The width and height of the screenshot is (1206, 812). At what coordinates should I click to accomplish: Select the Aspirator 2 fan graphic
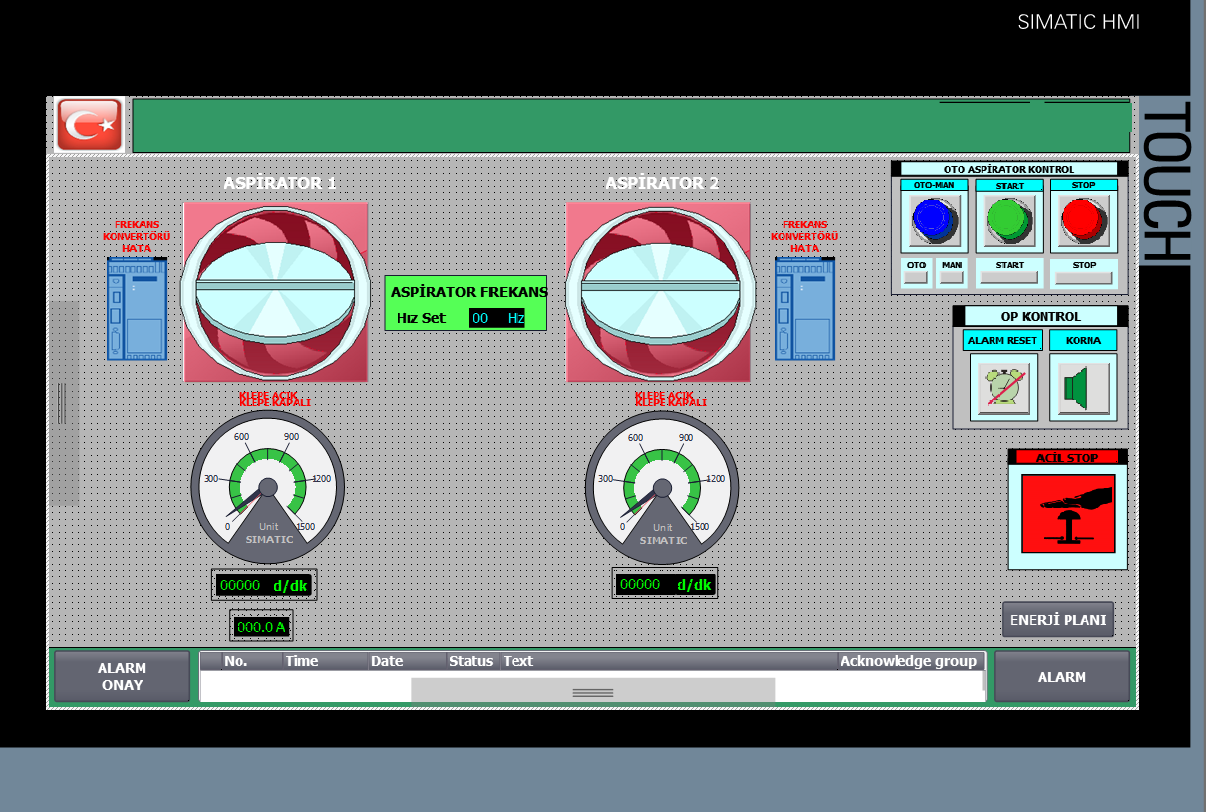pyautogui.click(x=658, y=291)
